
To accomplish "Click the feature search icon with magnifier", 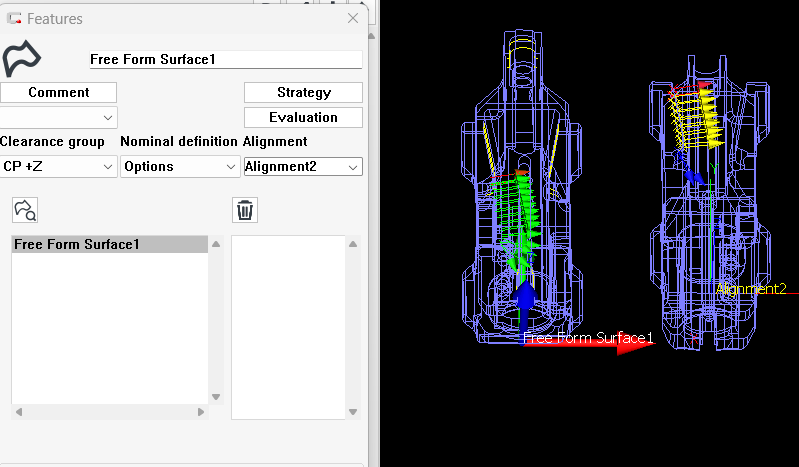I will click(x=25, y=210).
